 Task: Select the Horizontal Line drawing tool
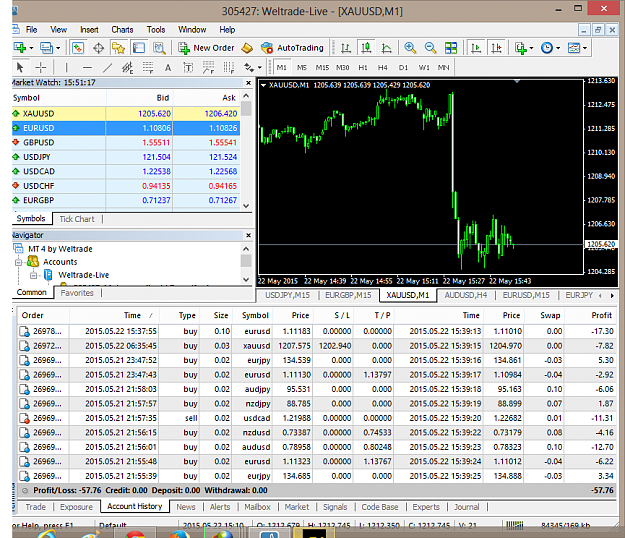pyautogui.click(x=87, y=68)
